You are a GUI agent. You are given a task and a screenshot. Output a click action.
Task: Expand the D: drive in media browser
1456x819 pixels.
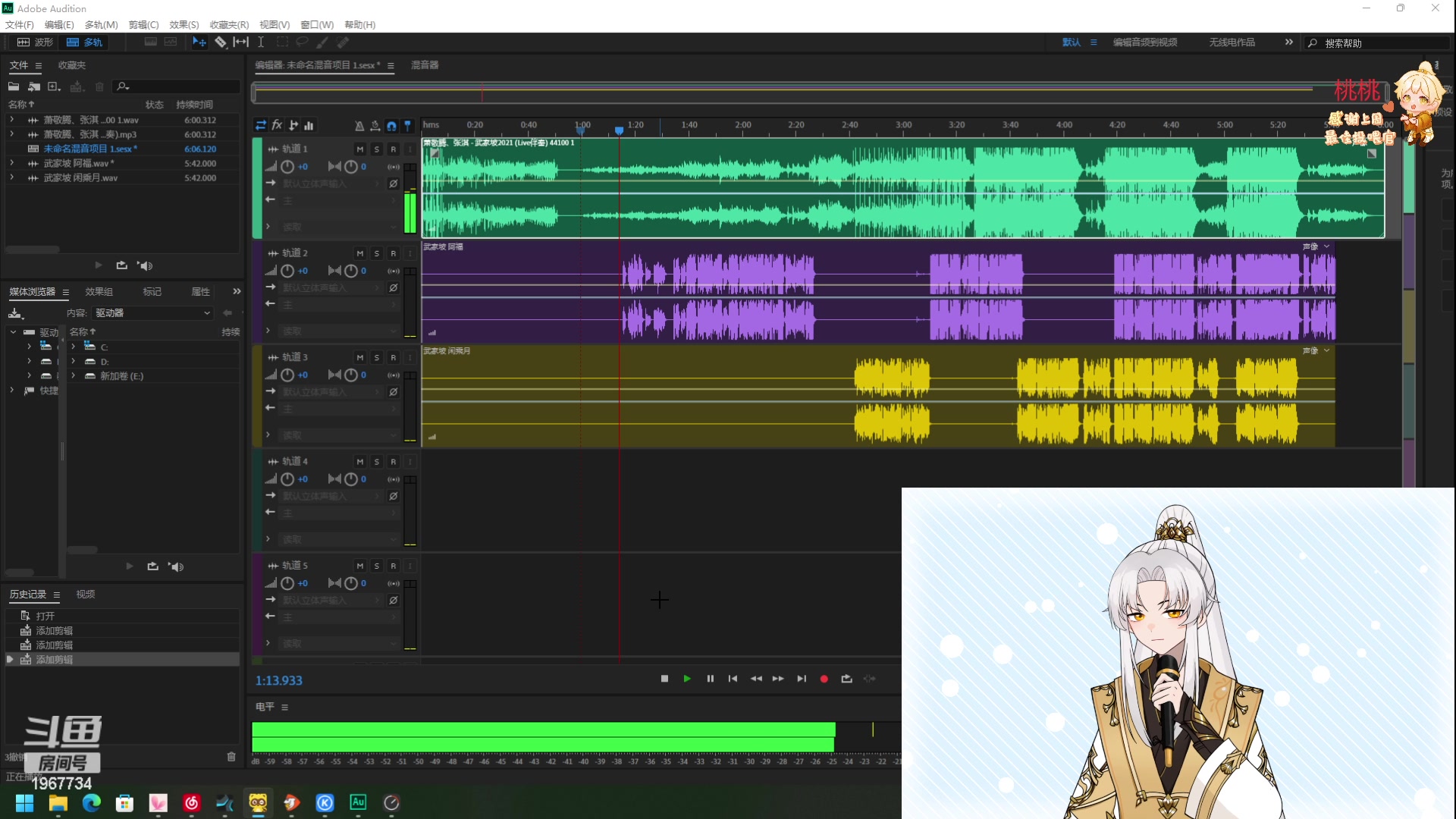tap(74, 361)
